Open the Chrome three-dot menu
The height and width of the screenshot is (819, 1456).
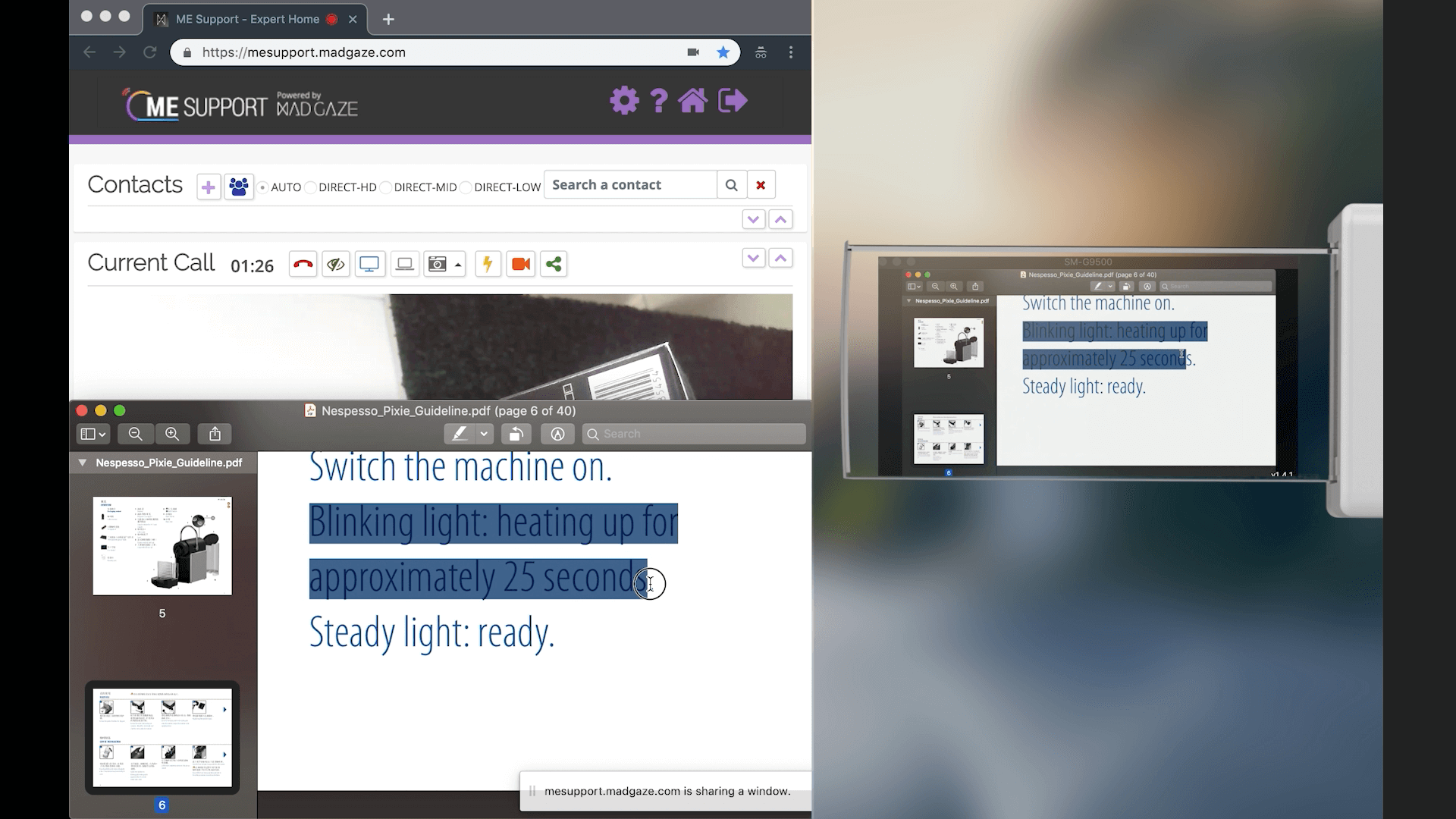point(791,52)
